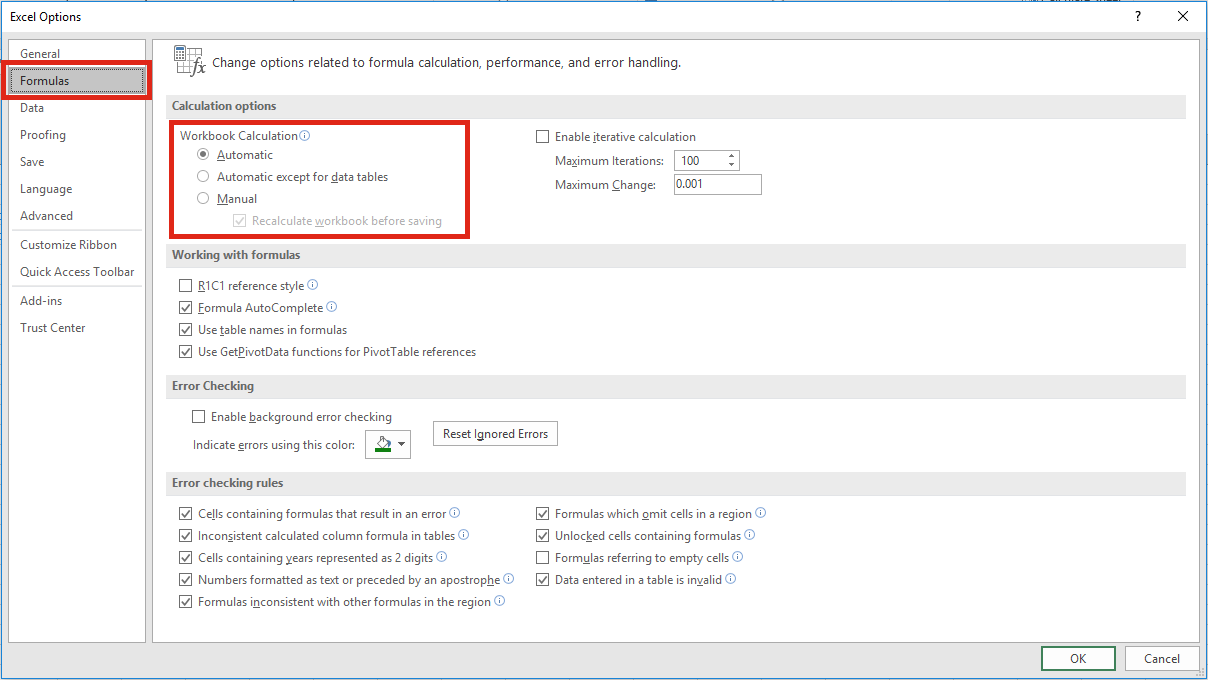
Task: Open Customize Ribbon settings
Action: 77,245
